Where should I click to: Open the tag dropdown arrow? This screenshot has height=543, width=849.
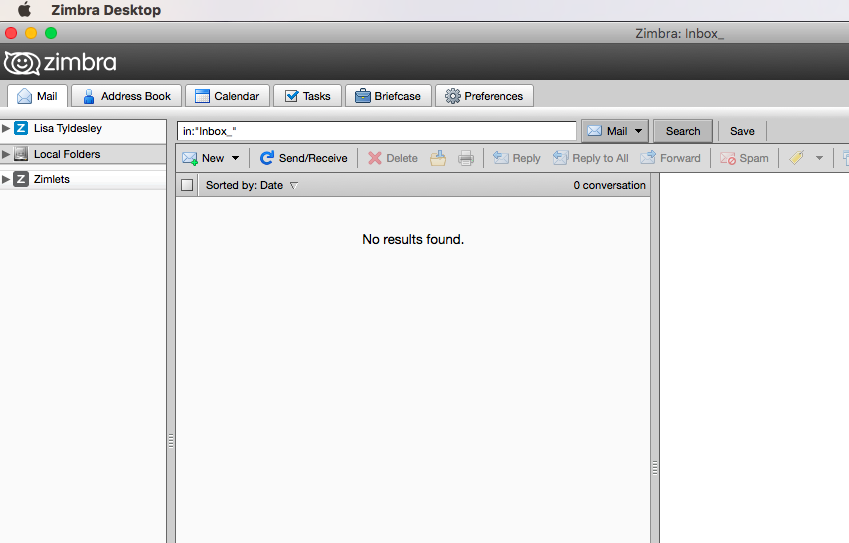[819, 159]
